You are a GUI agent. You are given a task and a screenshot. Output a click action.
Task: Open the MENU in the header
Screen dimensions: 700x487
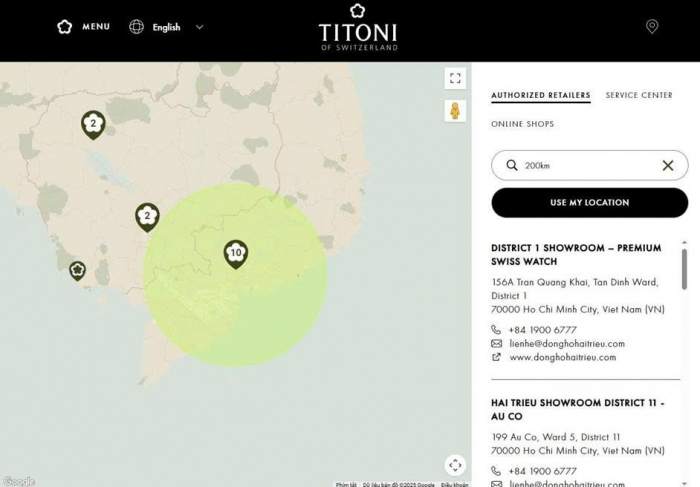click(84, 27)
